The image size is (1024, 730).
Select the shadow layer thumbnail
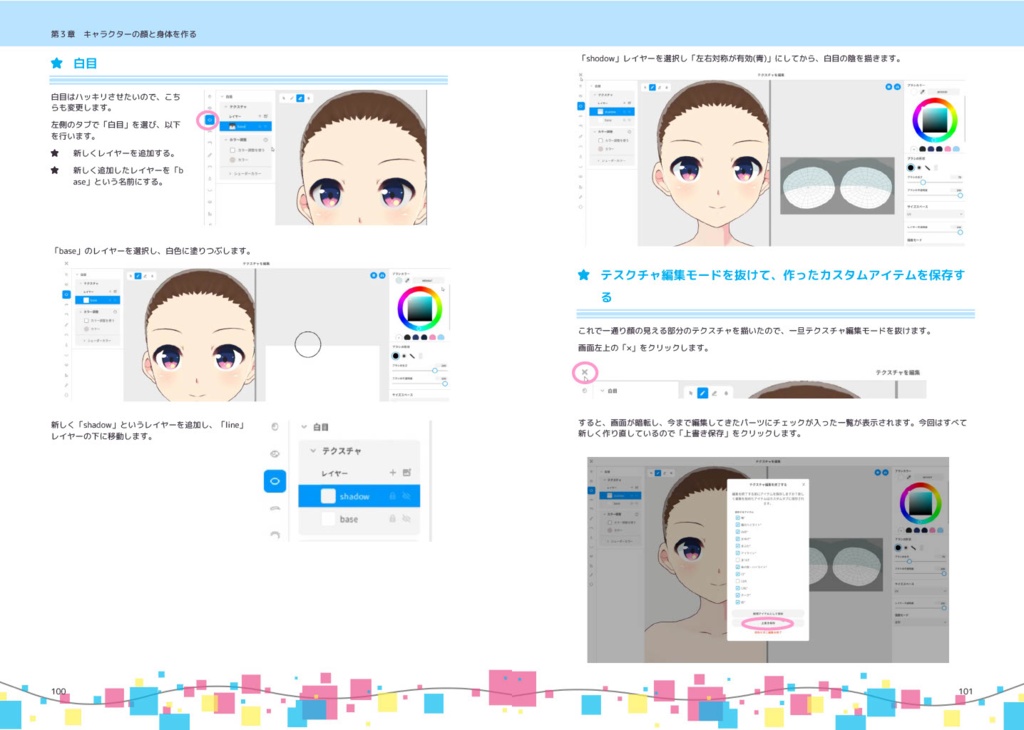point(328,497)
